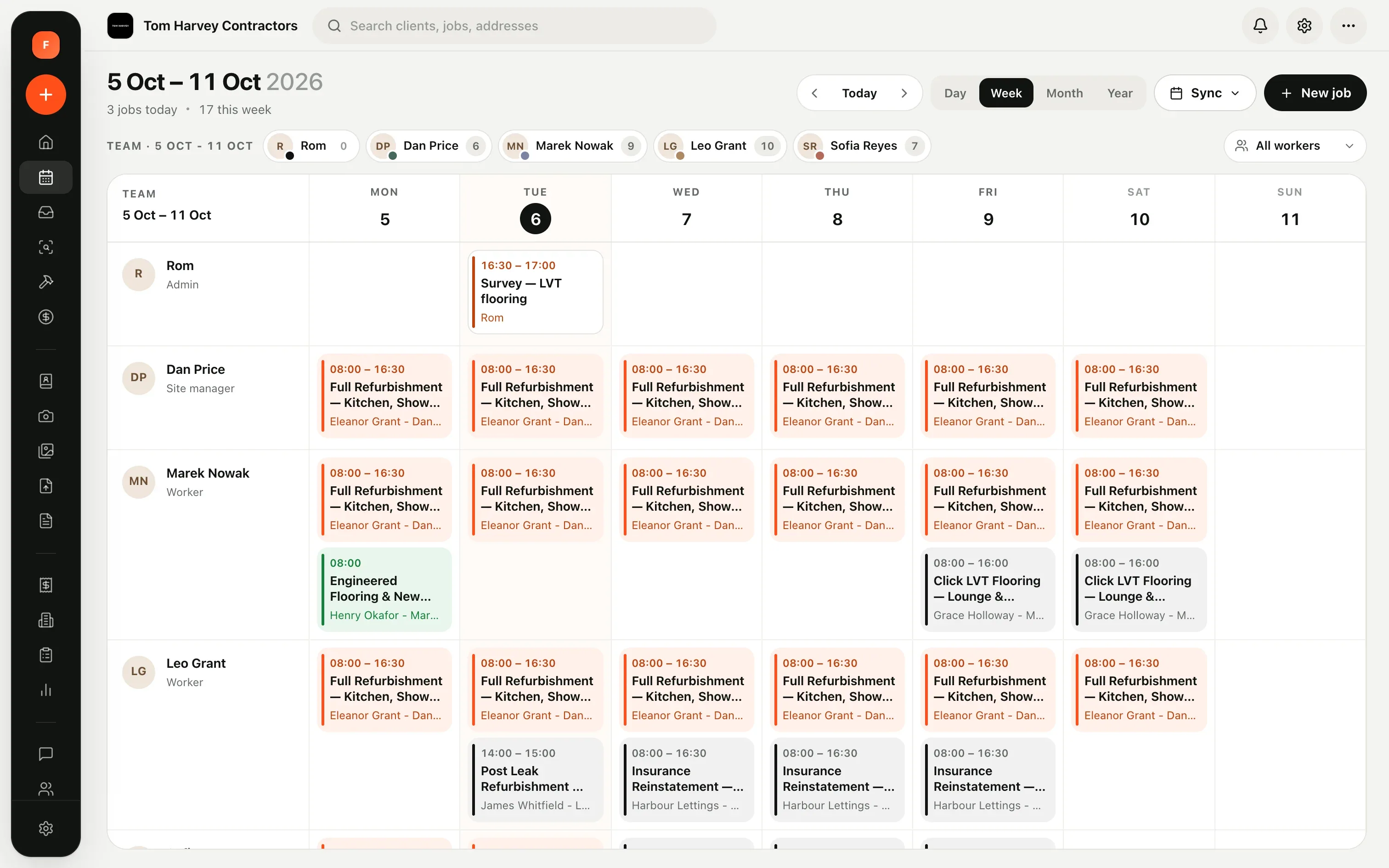The image size is (1389, 868).
Task: Go to the previous week arrow
Action: [814, 93]
